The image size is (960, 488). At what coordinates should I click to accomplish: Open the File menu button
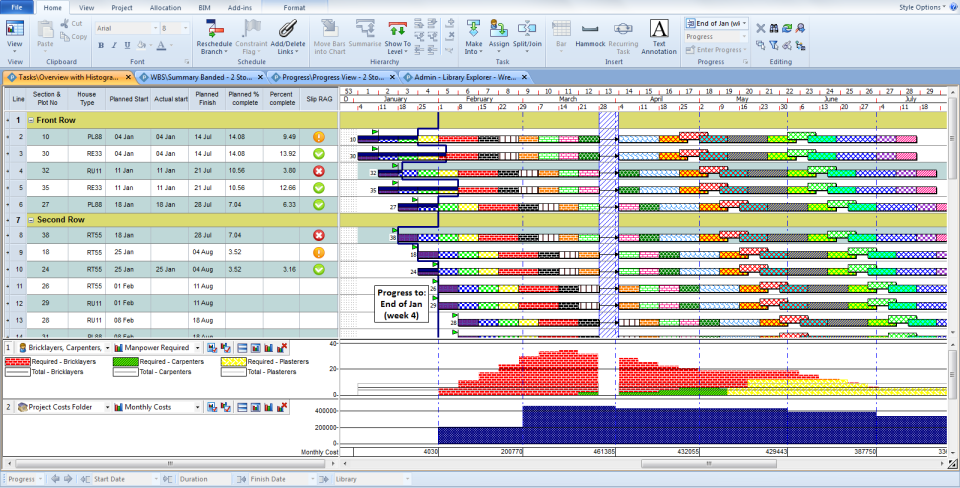coord(17,7)
